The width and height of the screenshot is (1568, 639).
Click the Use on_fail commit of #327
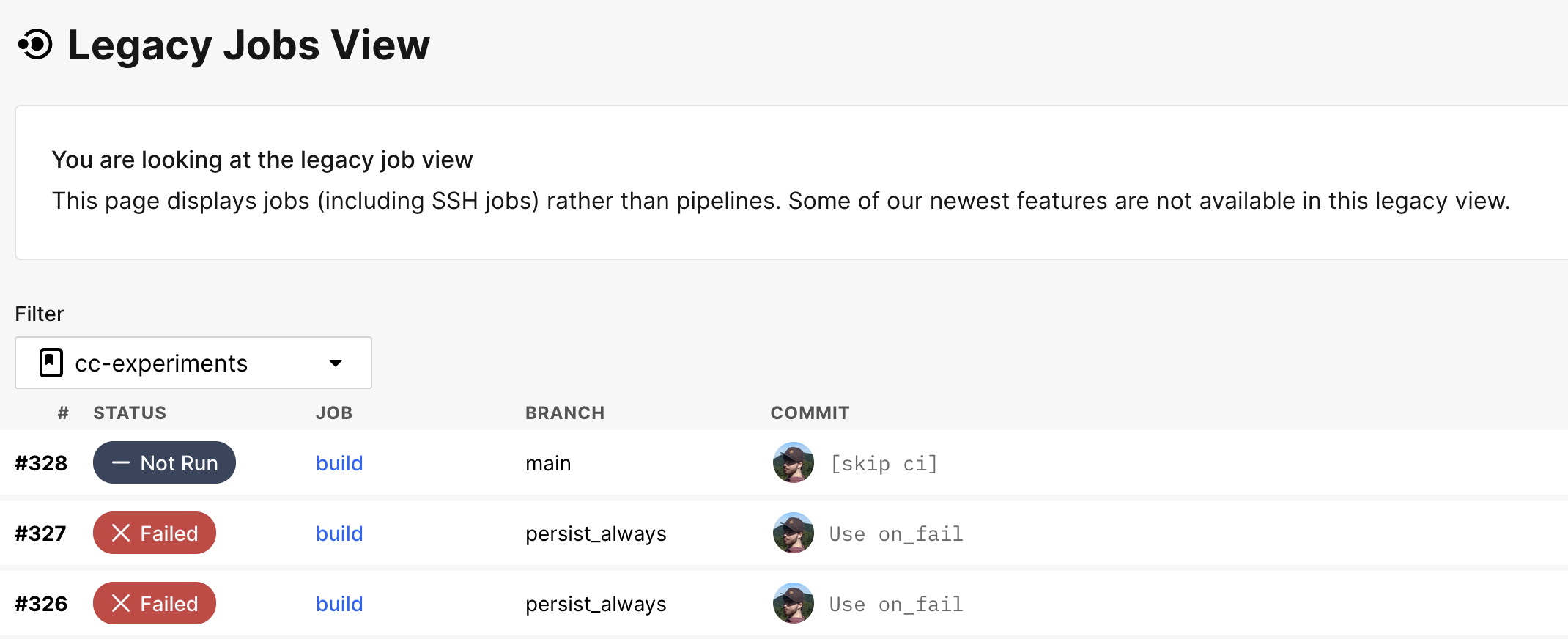pyautogui.click(x=895, y=534)
